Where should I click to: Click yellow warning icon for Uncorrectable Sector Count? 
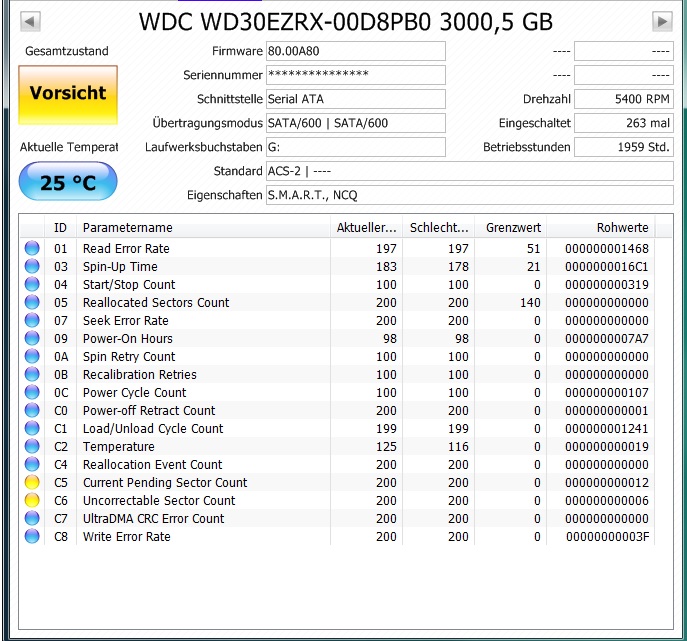pyautogui.click(x=32, y=500)
